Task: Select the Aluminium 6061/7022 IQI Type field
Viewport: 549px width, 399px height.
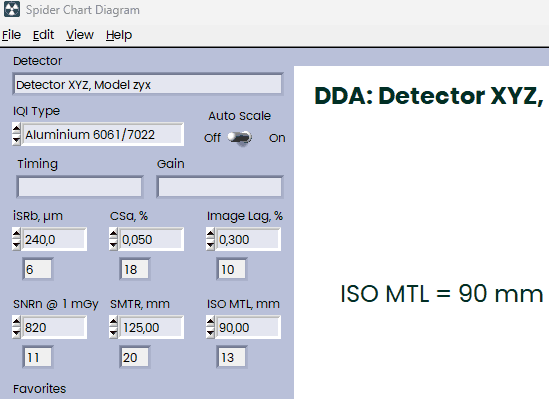Action: pos(102,134)
